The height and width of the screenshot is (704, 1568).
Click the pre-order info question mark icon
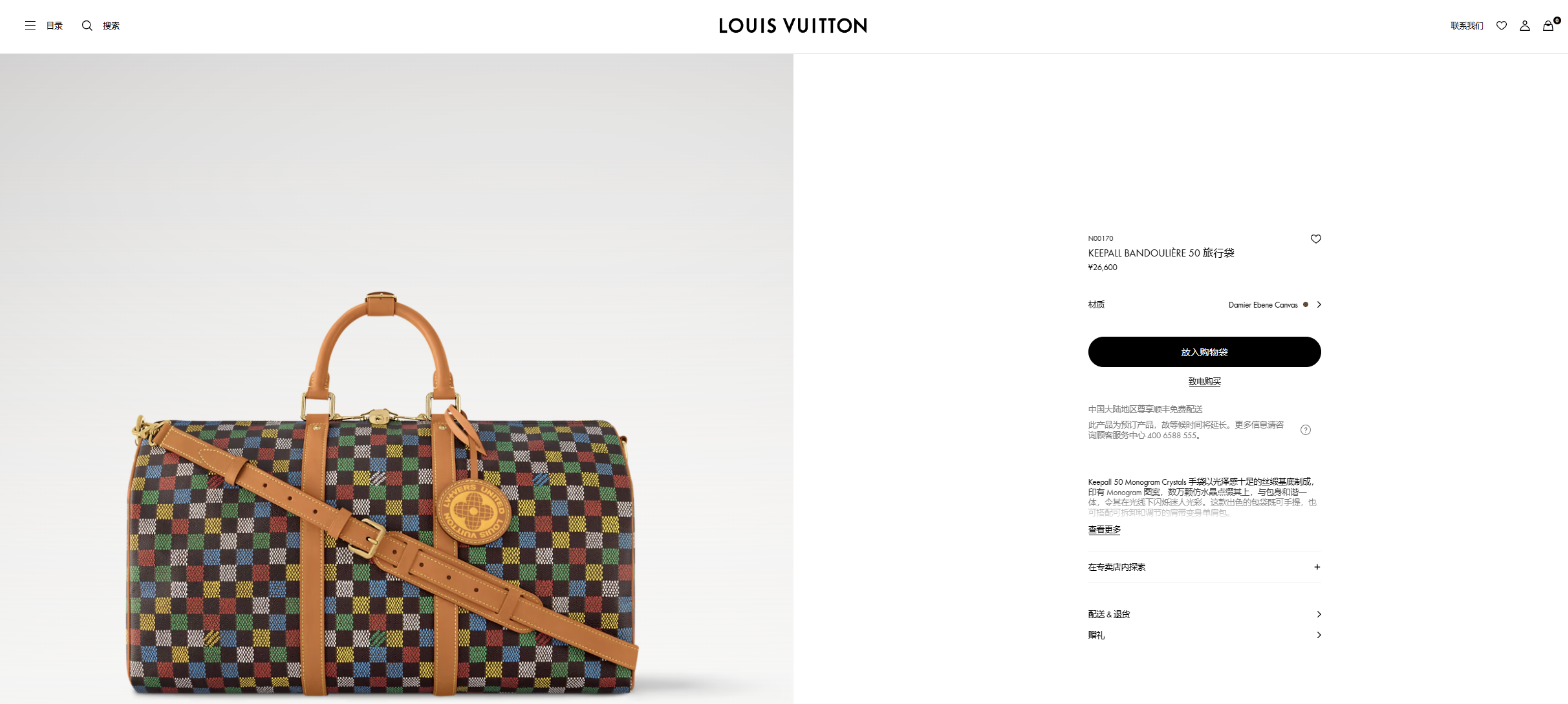click(x=1305, y=430)
